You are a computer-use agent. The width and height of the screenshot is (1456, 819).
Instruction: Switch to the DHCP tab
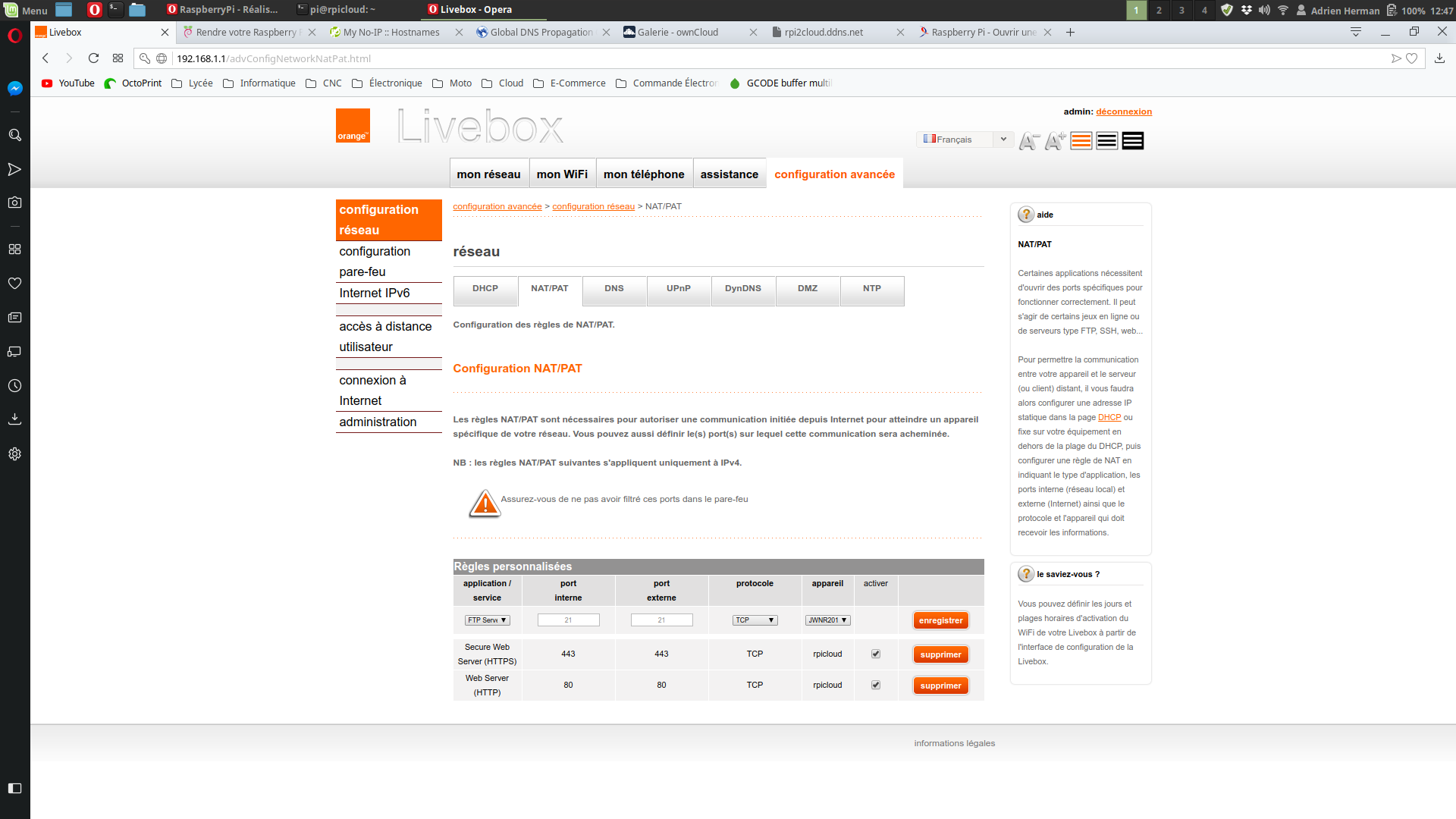pos(485,290)
